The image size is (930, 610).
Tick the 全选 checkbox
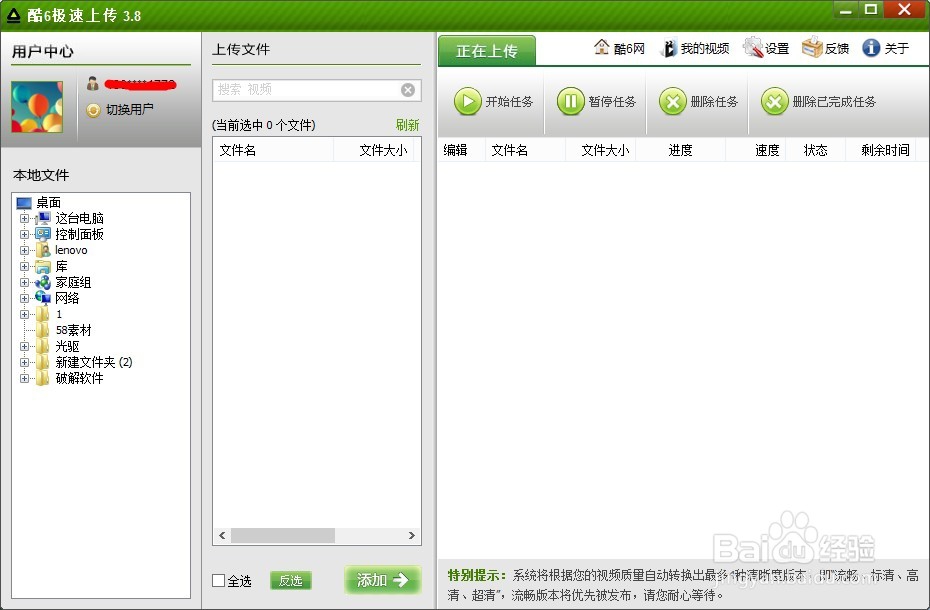click(x=218, y=580)
